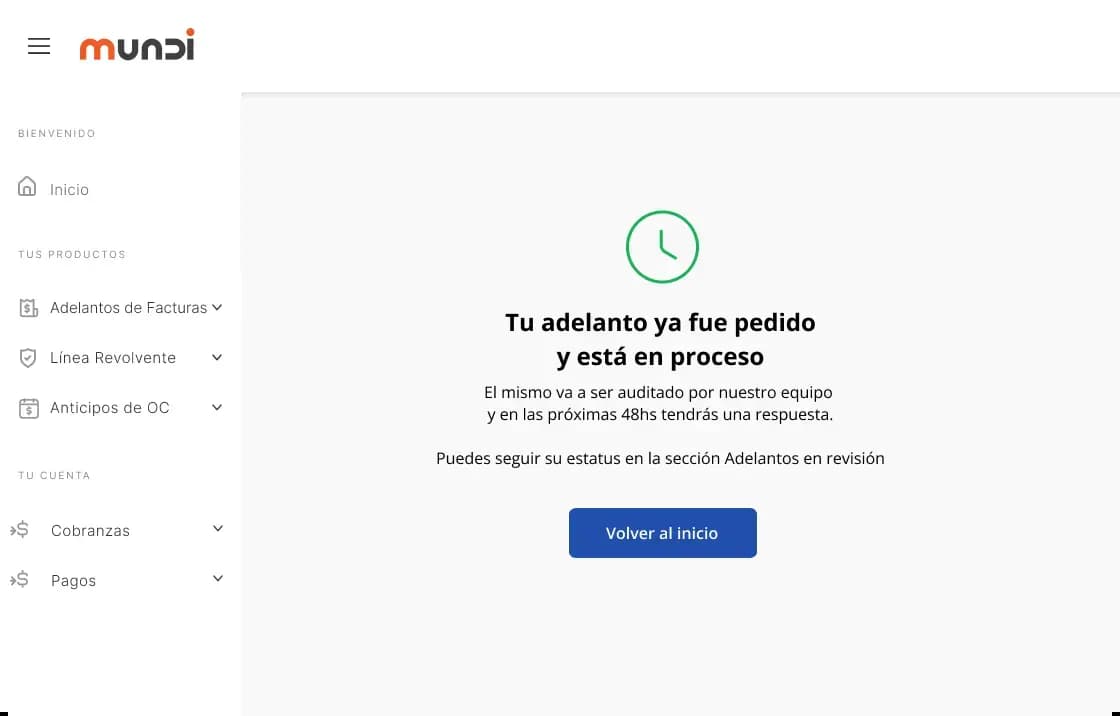
Task: Select the TUS PRODUCTOS section header
Action: click(x=71, y=254)
